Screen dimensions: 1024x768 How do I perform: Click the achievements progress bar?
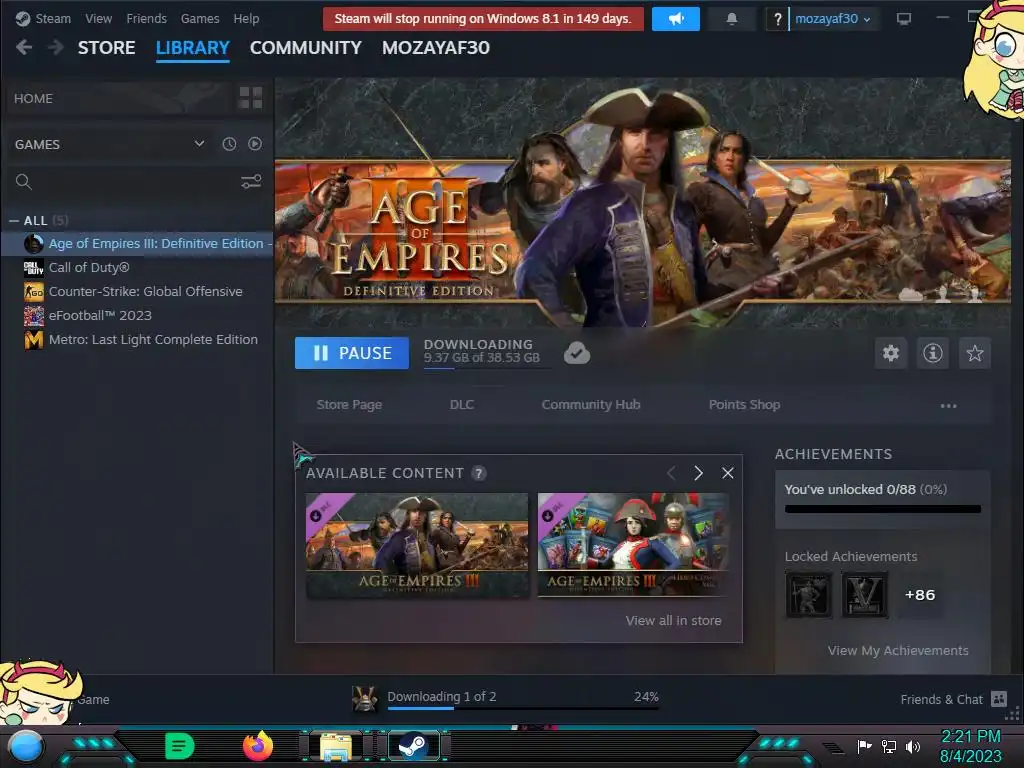click(x=882, y=509)
